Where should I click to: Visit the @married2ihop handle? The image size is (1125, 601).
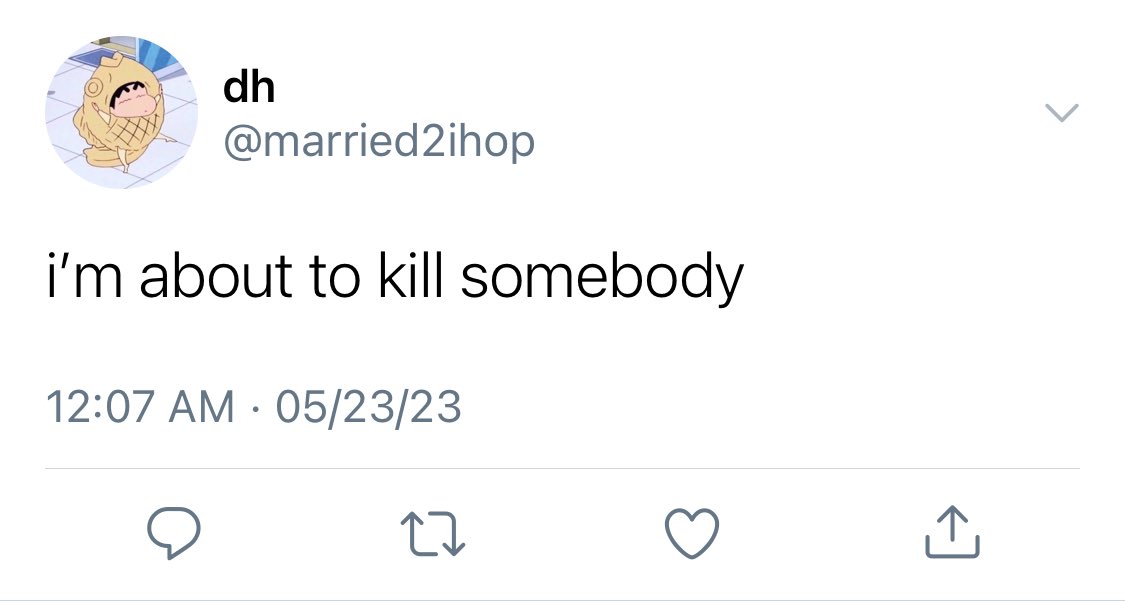(379, 142)
